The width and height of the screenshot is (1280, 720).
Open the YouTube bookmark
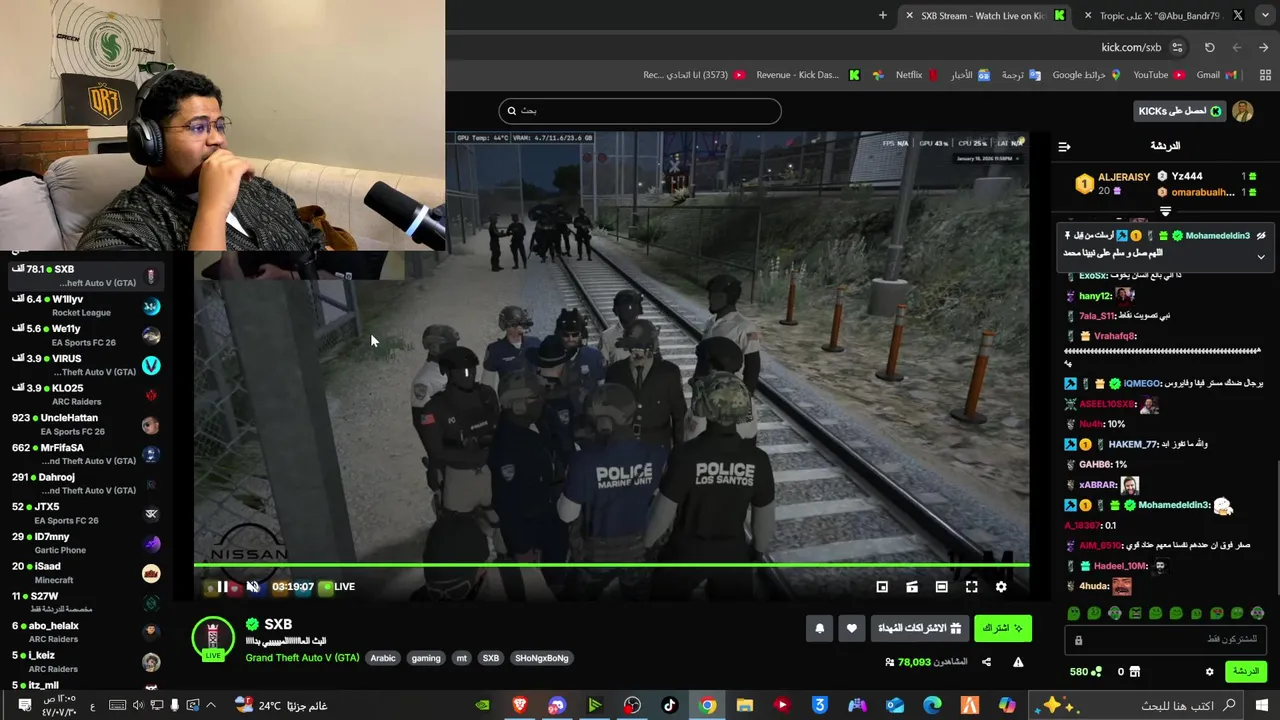[x=1158, y=75]
